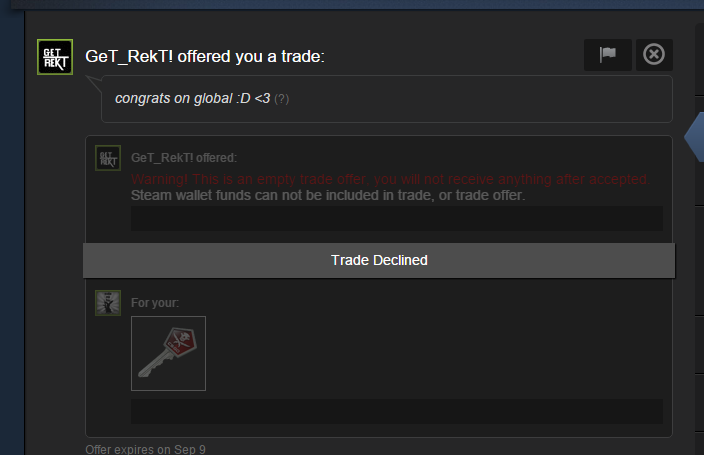Open GeT_RekT! offered you a trade title

point(205,57)
